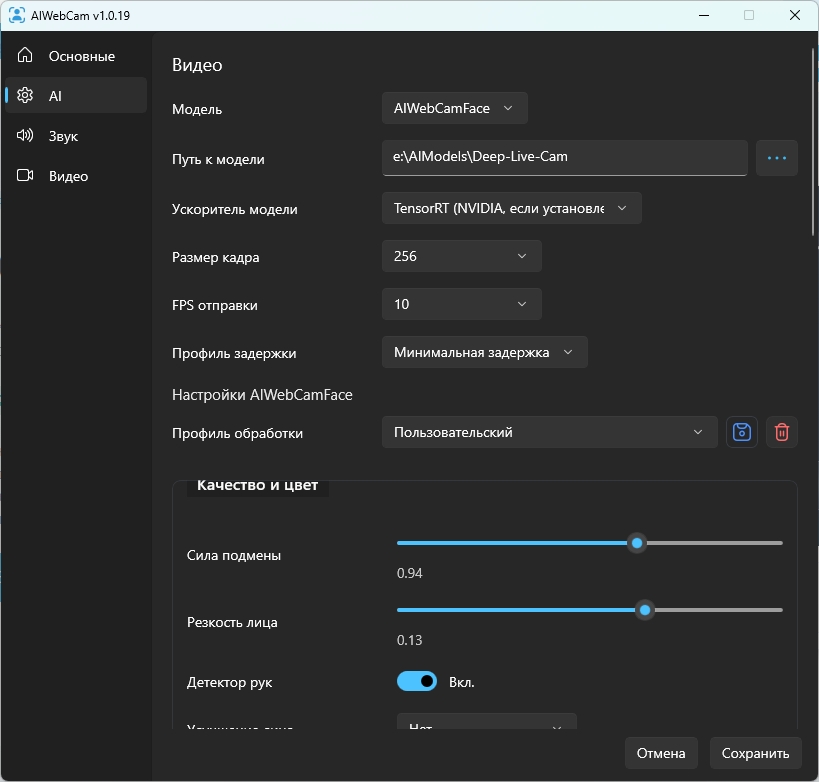The image size is (819, 782).
Task: Expand the Ускоритель модели TensorRT dropdown
Action: click(x=511, y=208)
